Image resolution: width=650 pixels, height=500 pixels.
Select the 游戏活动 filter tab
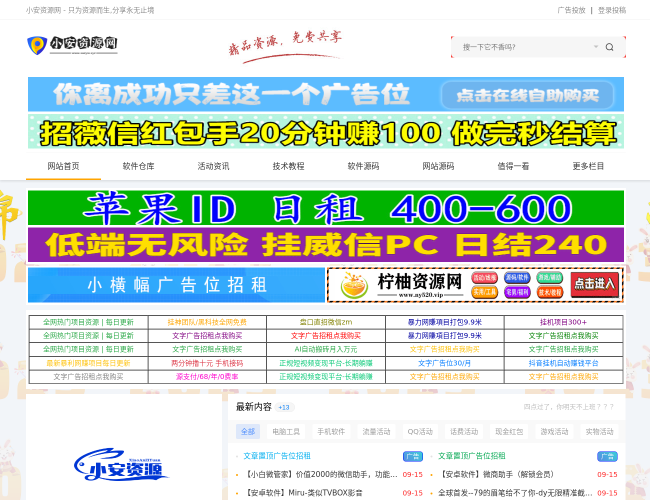[x=554, y=432]
